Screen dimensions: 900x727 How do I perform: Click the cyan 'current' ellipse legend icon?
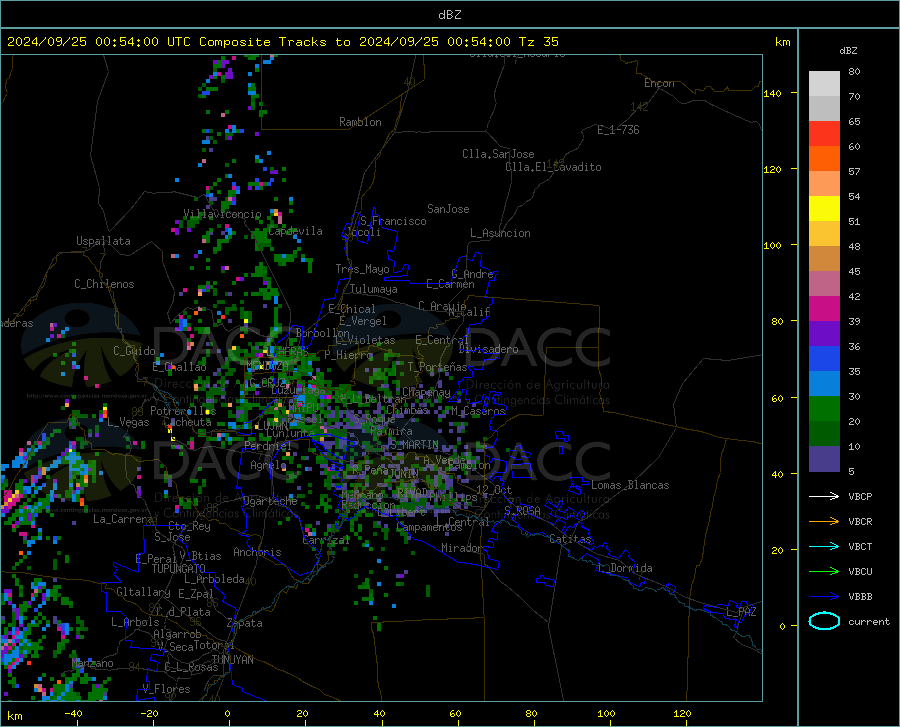click(824, 621)
